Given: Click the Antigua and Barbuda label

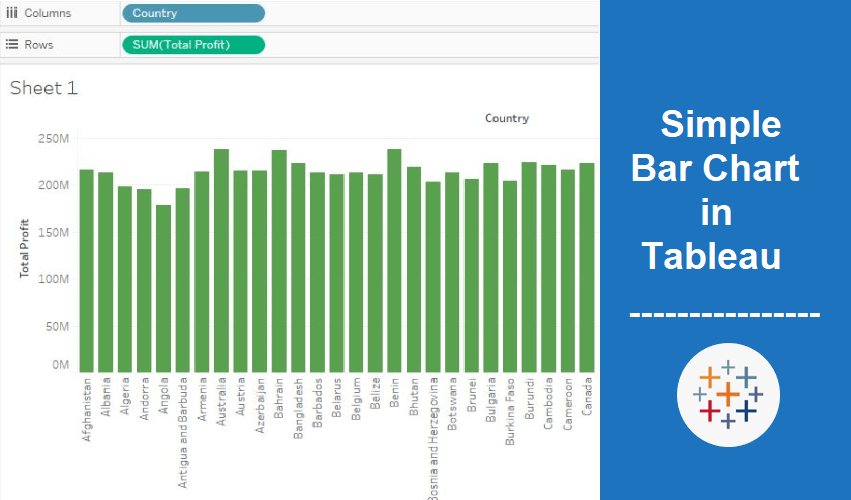Looking at the screenshot, I should click(x=183, y=433).
